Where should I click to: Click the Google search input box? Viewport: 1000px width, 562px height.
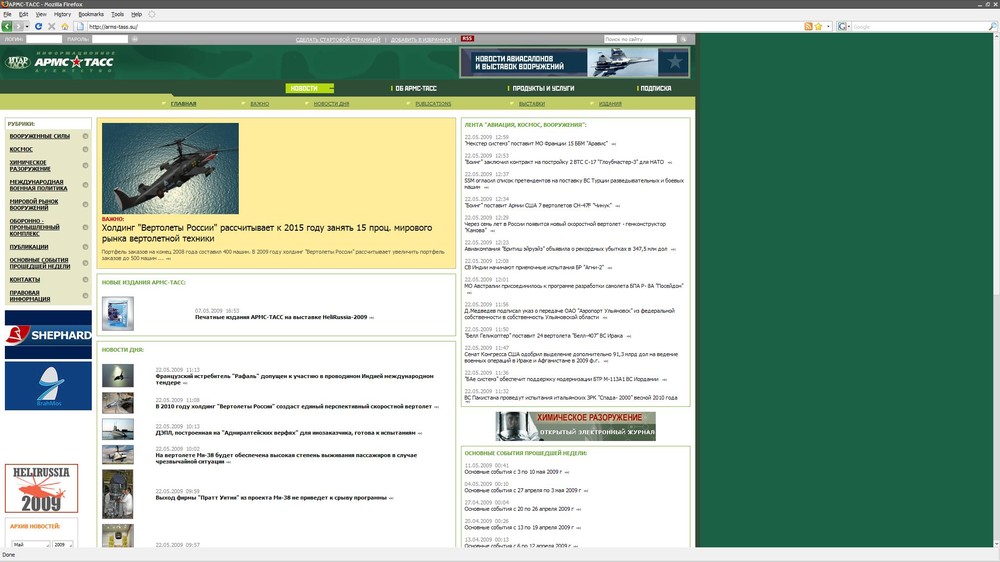(920, 26)
